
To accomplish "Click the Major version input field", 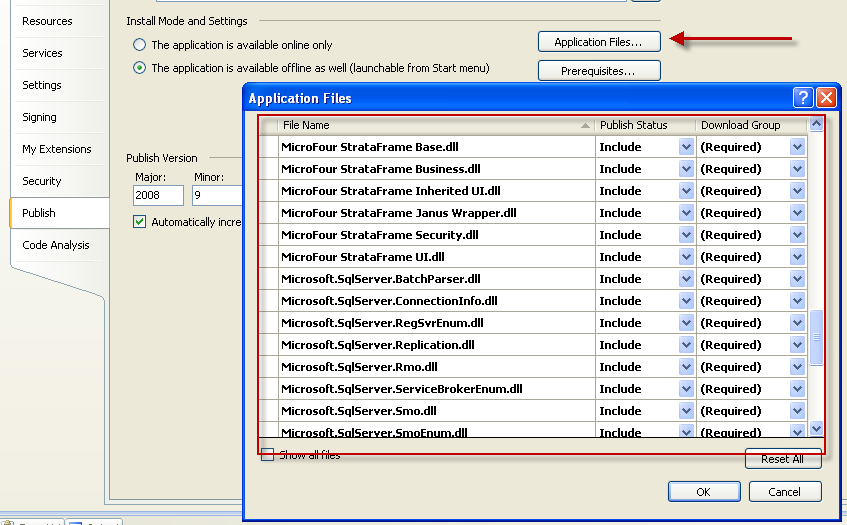I will 158,196.
